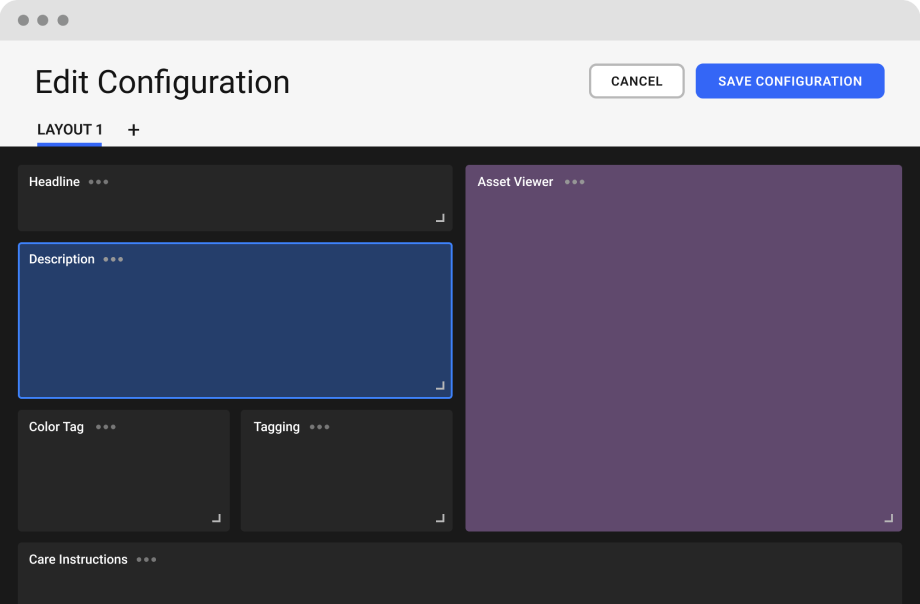Click the Asset Viewer resize handle

tap(888, 519)
